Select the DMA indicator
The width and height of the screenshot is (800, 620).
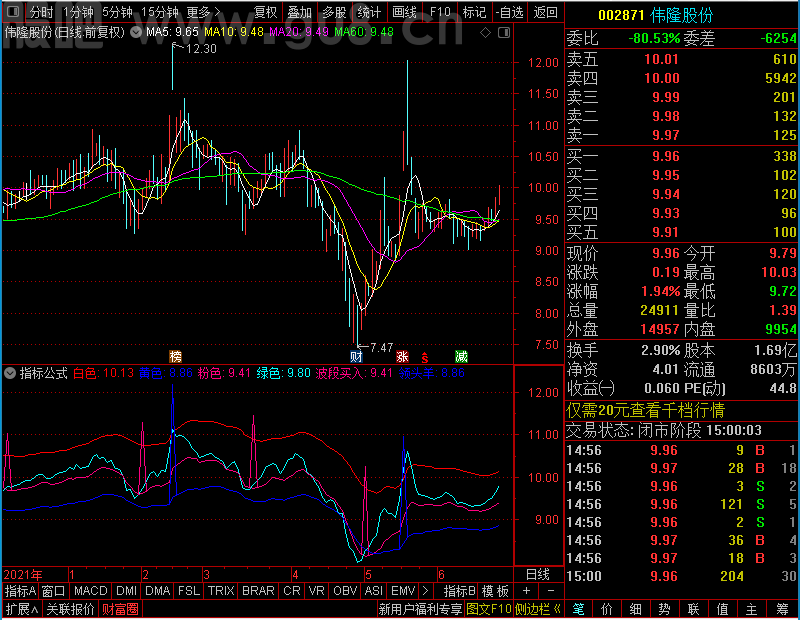(x=157, y=591)
